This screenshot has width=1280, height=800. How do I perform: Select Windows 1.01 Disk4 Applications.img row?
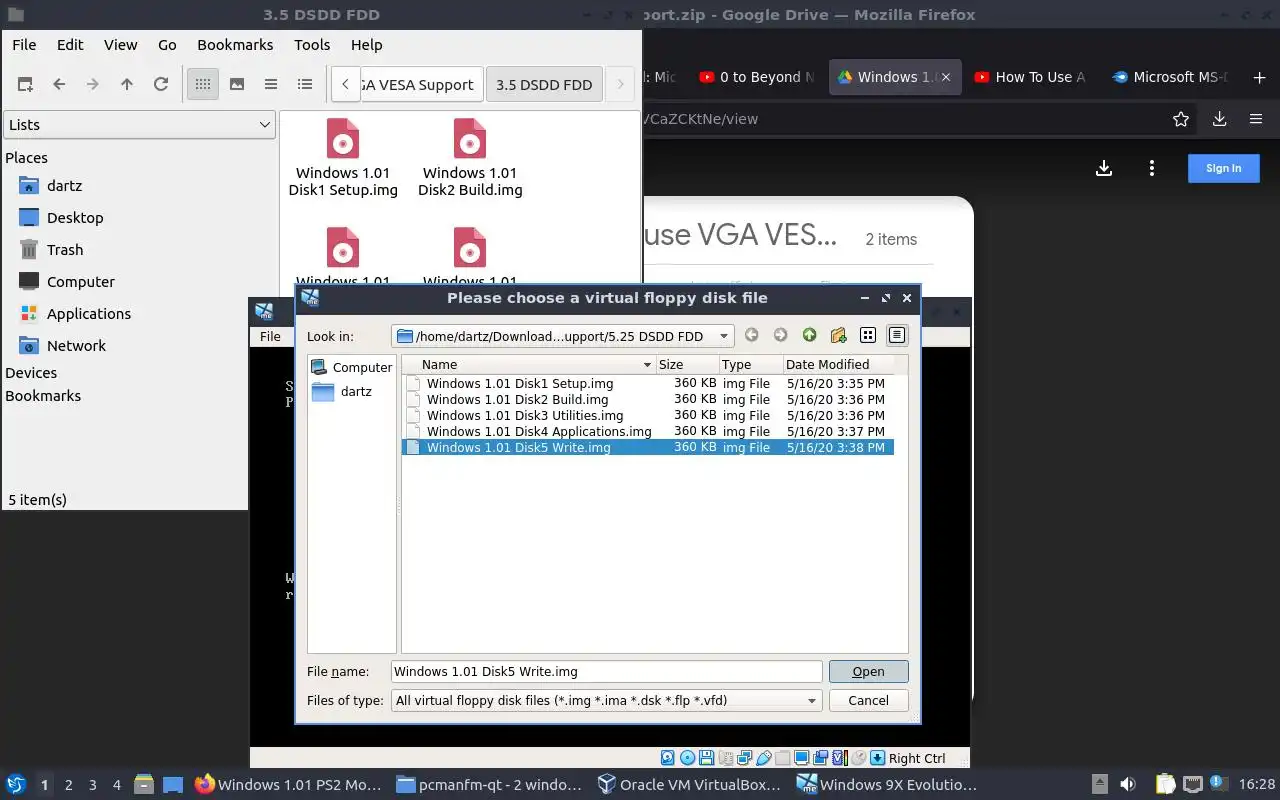(x=648, y=431)
